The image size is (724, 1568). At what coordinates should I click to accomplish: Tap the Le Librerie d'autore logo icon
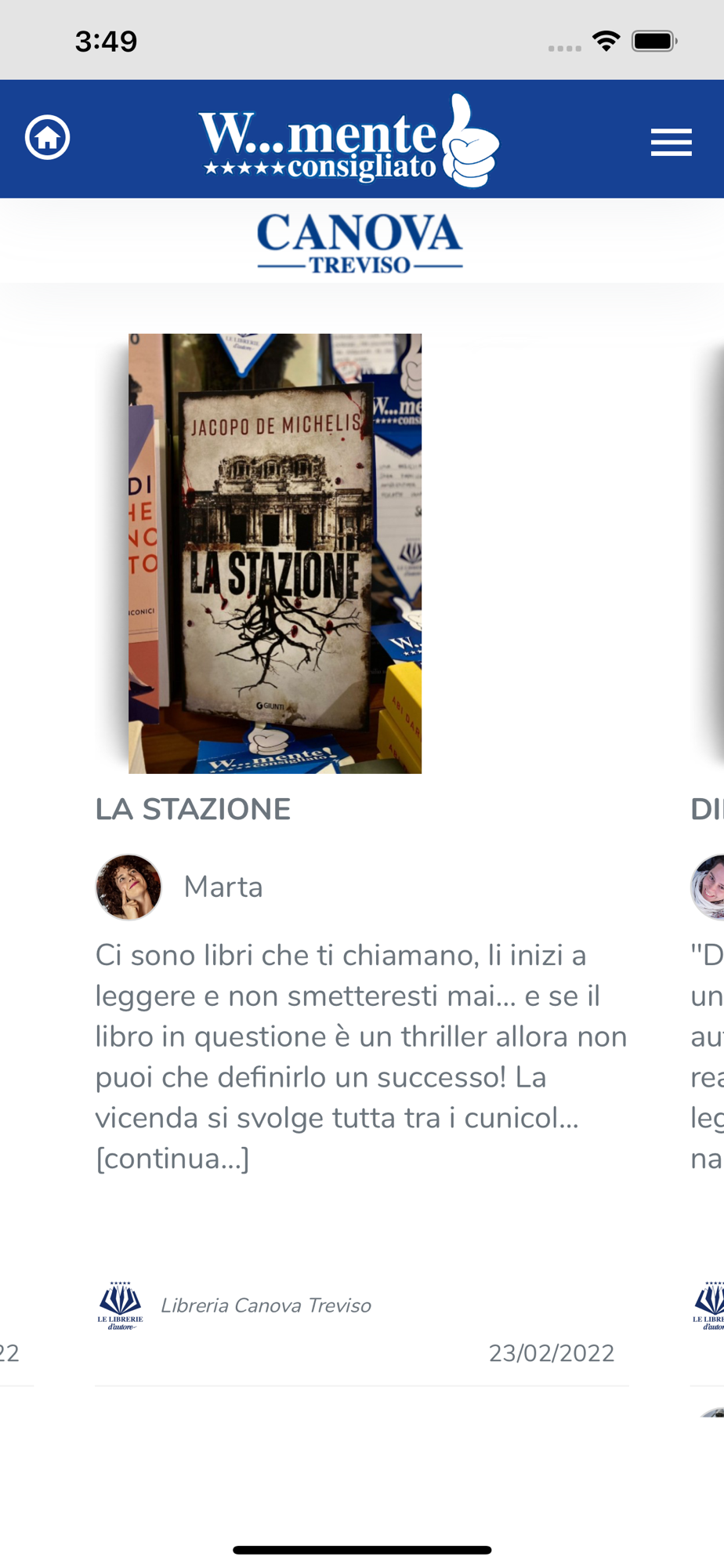coord(120,1305)
